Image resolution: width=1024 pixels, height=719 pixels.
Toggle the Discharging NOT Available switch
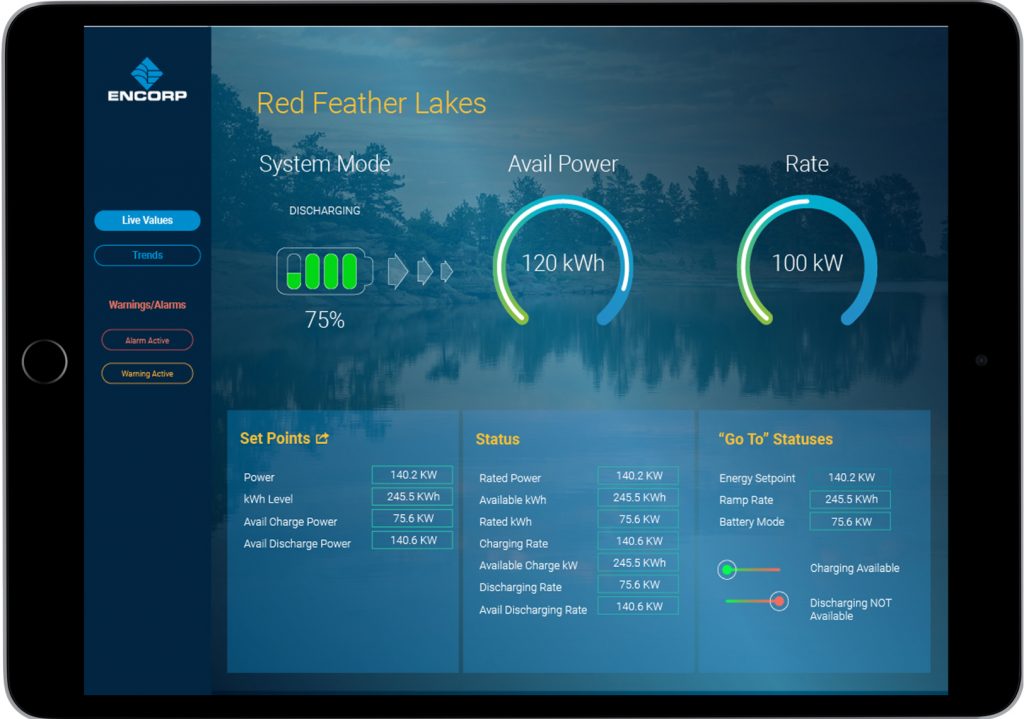757,602
